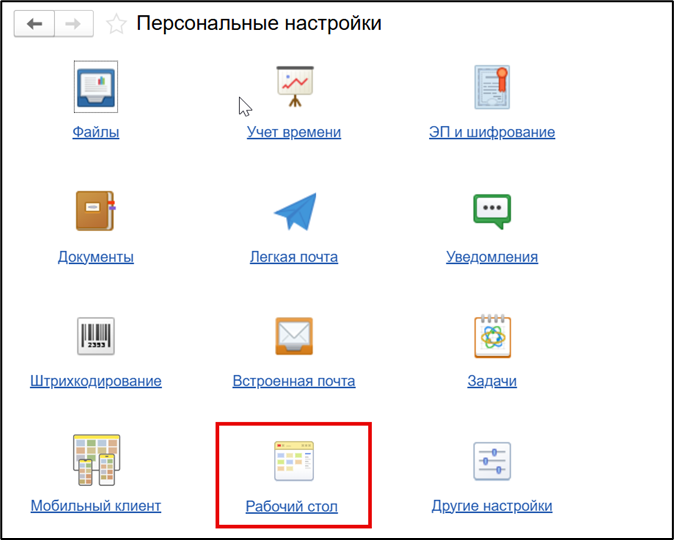The width and height of the screenshot is (674, 540).
Task: Click the Уведомления link
Action: coord(492,257)
